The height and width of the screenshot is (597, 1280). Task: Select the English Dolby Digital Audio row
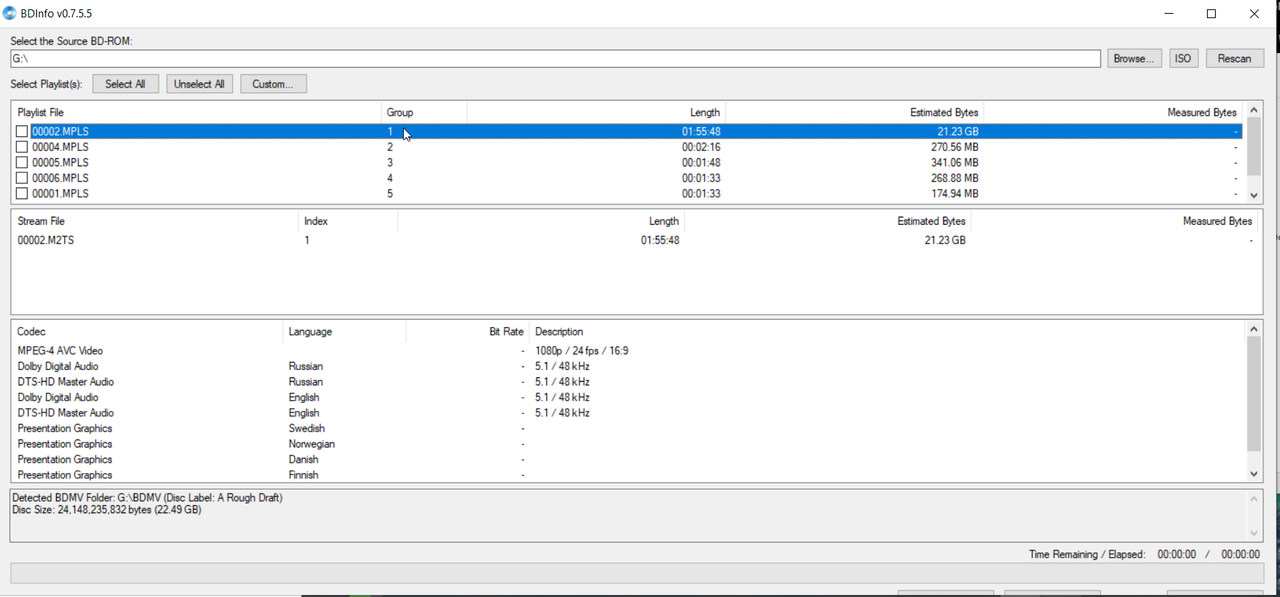(x=629, y=397)
